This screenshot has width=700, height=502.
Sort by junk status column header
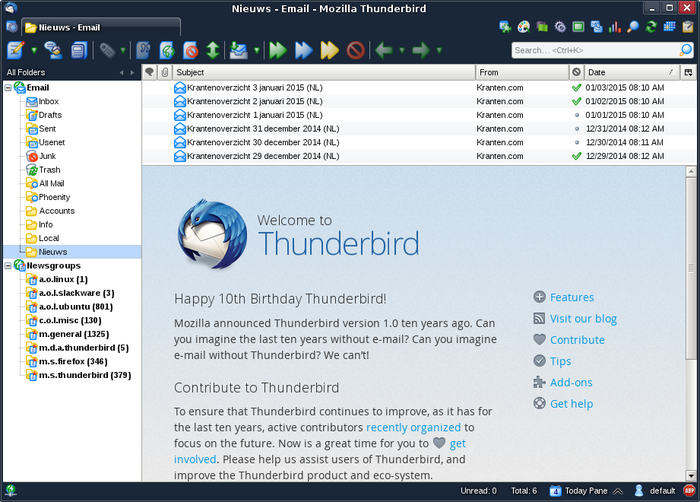point(576,72)
